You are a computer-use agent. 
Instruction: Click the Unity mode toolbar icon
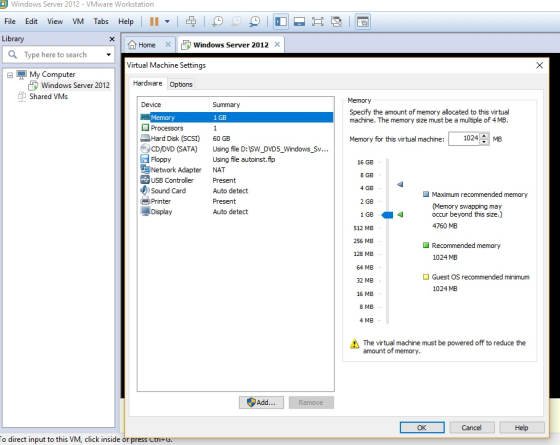point(336,22)
